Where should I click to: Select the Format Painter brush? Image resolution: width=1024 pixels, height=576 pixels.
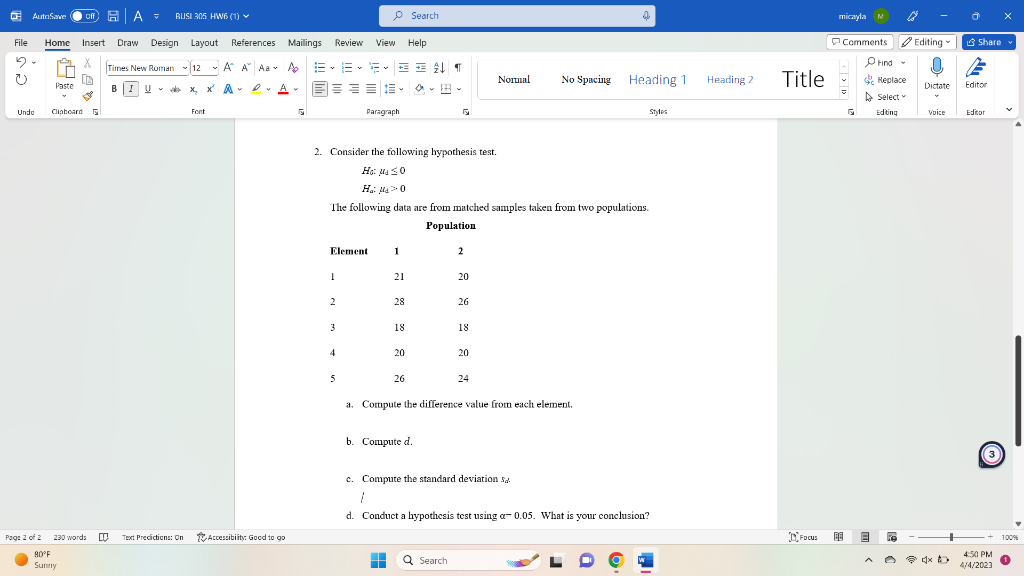(x=88, y=96)
